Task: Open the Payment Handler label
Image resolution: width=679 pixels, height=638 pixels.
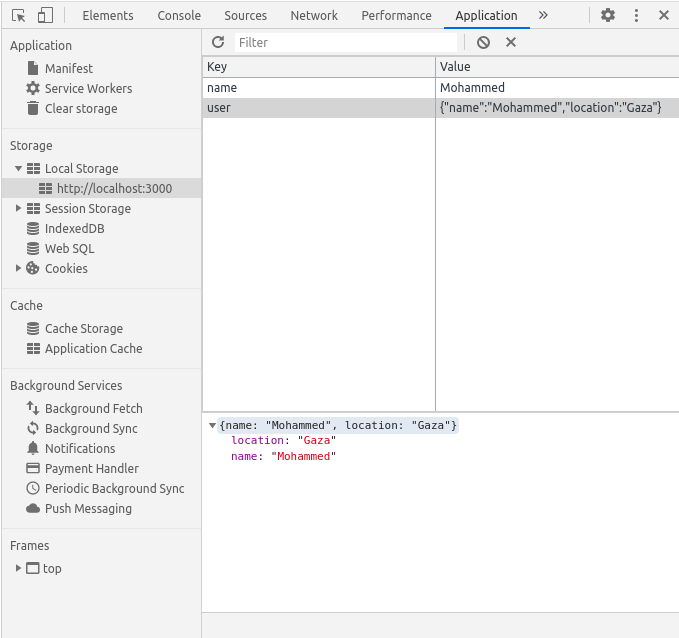Action: (x=92, y=469)
